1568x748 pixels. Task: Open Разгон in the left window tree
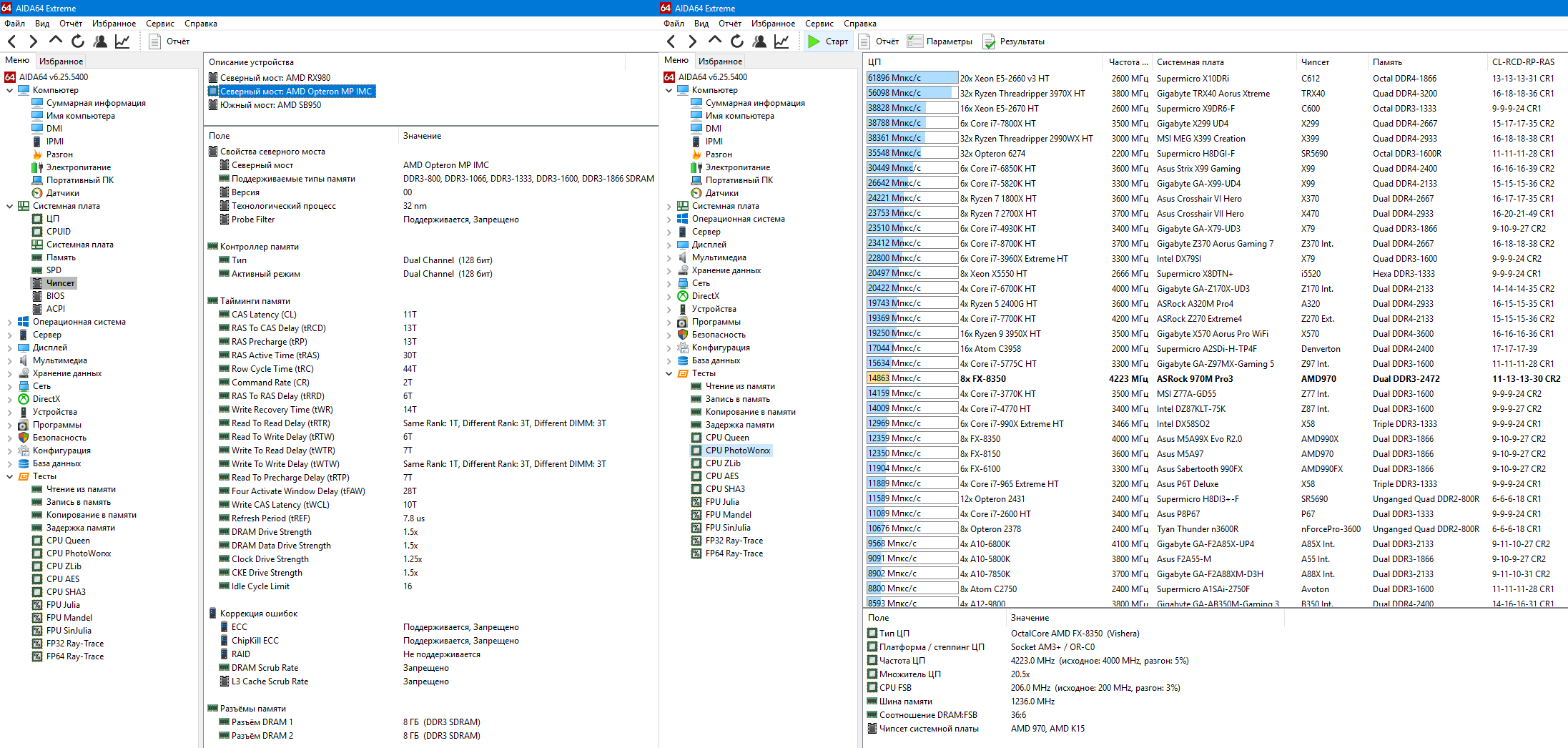click(59, 154)
